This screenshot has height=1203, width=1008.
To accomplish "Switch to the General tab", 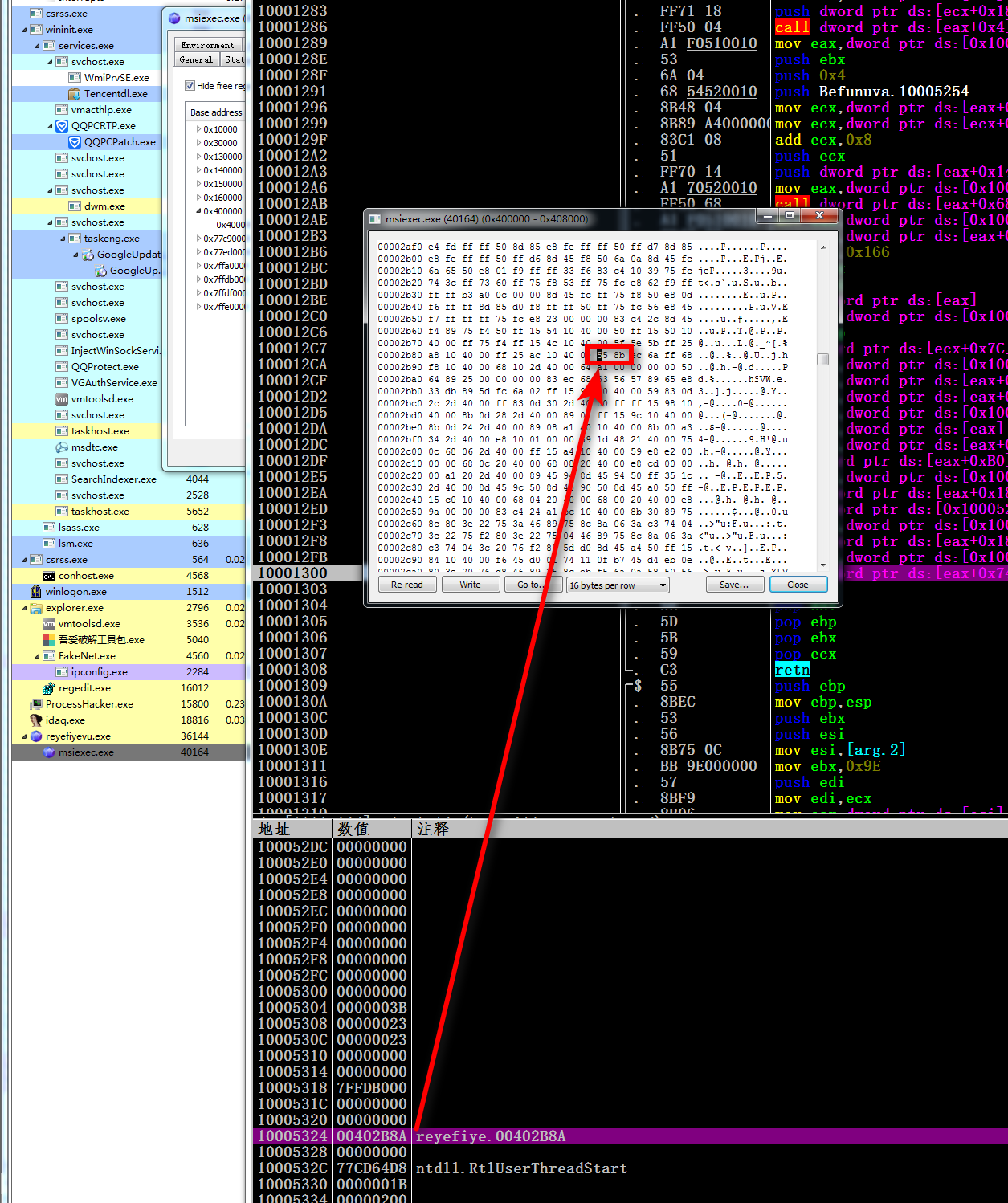I will click(196, 59).
